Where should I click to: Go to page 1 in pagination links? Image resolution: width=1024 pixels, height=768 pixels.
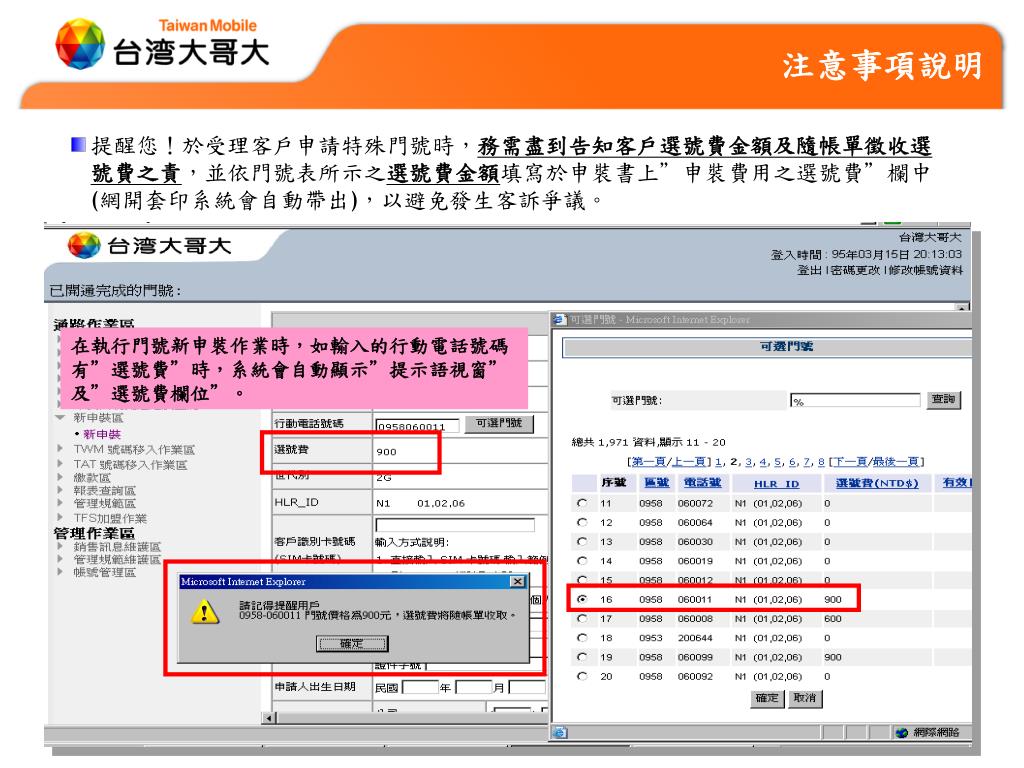718,462
